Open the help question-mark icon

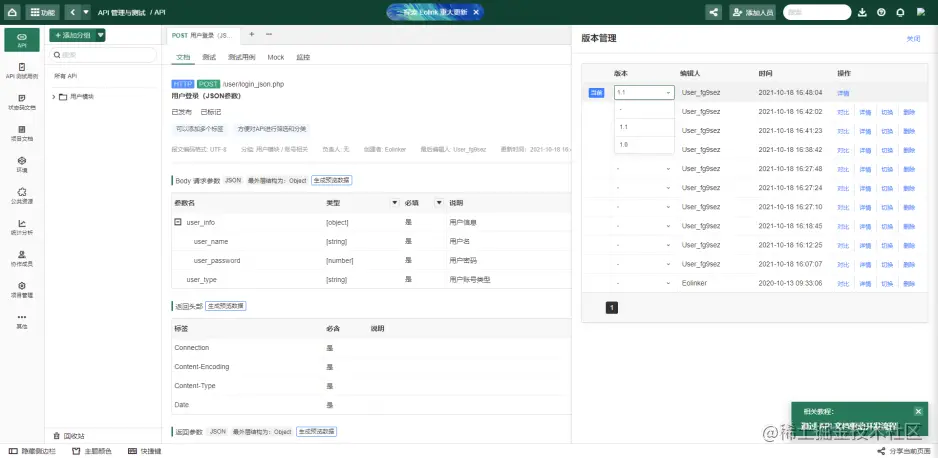[x=881, y=12]
